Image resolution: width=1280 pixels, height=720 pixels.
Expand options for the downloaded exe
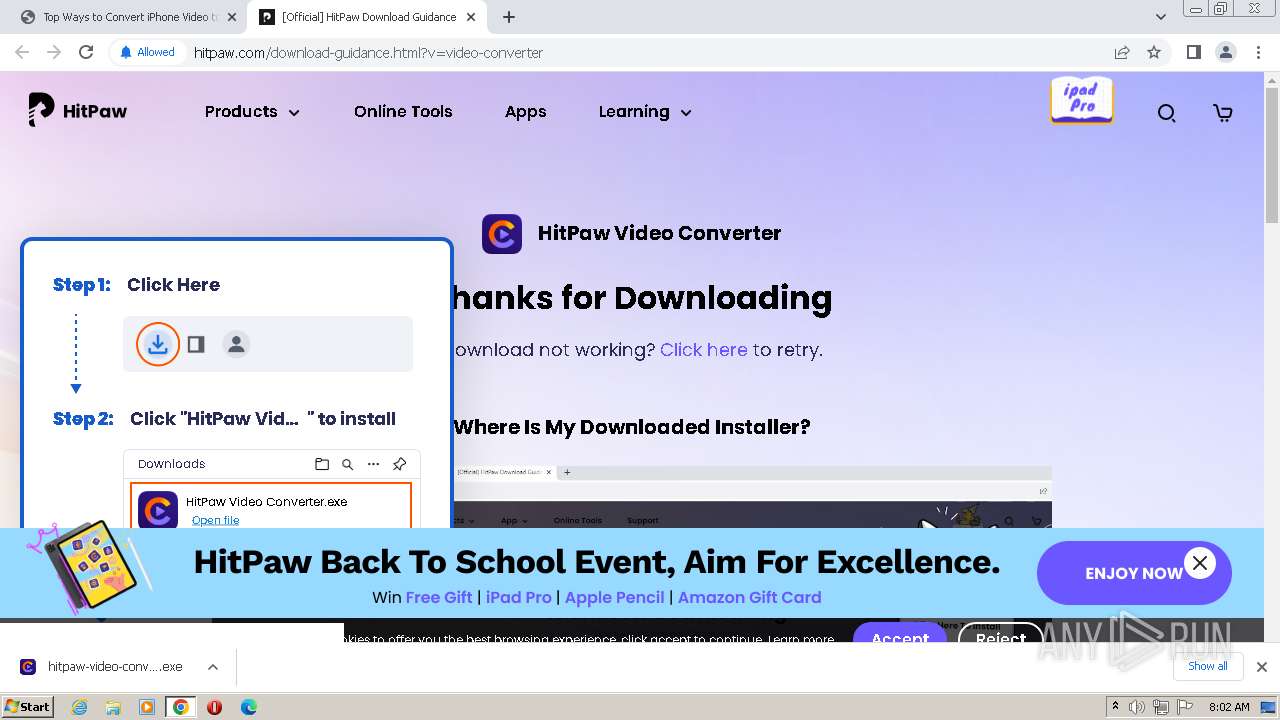coord(213,667)
